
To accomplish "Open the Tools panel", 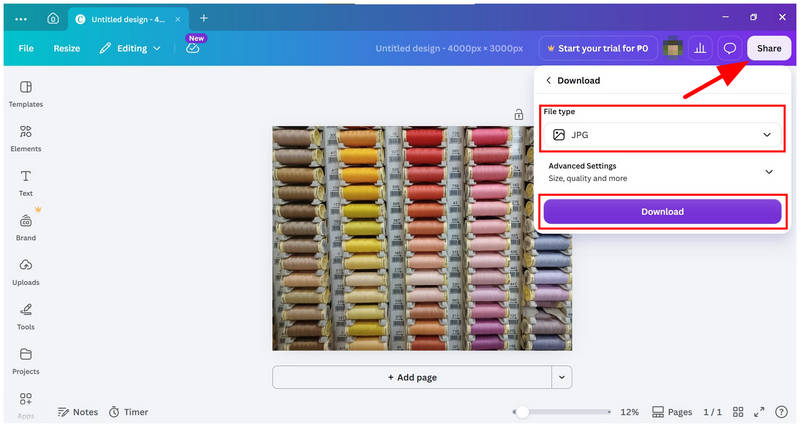I will pos(26,316).
